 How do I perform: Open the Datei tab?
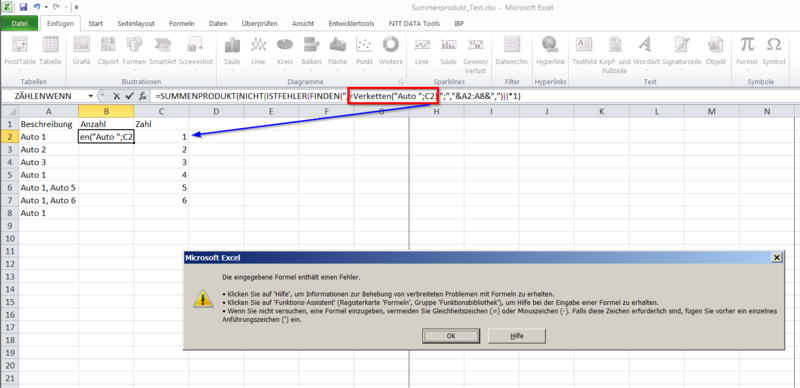coord(19,23)
